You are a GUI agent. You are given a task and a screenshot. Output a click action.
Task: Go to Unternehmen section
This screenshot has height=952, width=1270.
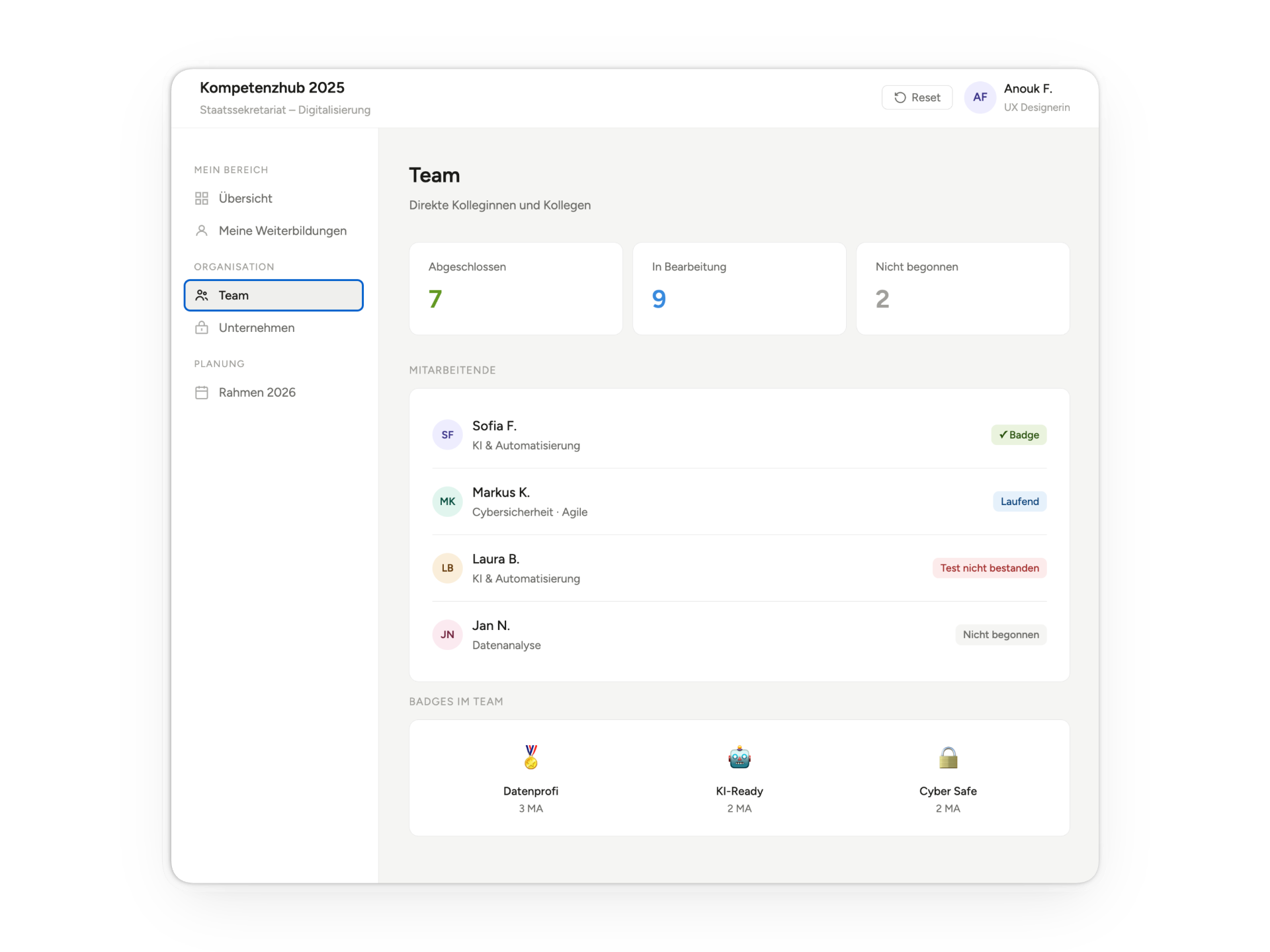[274, 328]
